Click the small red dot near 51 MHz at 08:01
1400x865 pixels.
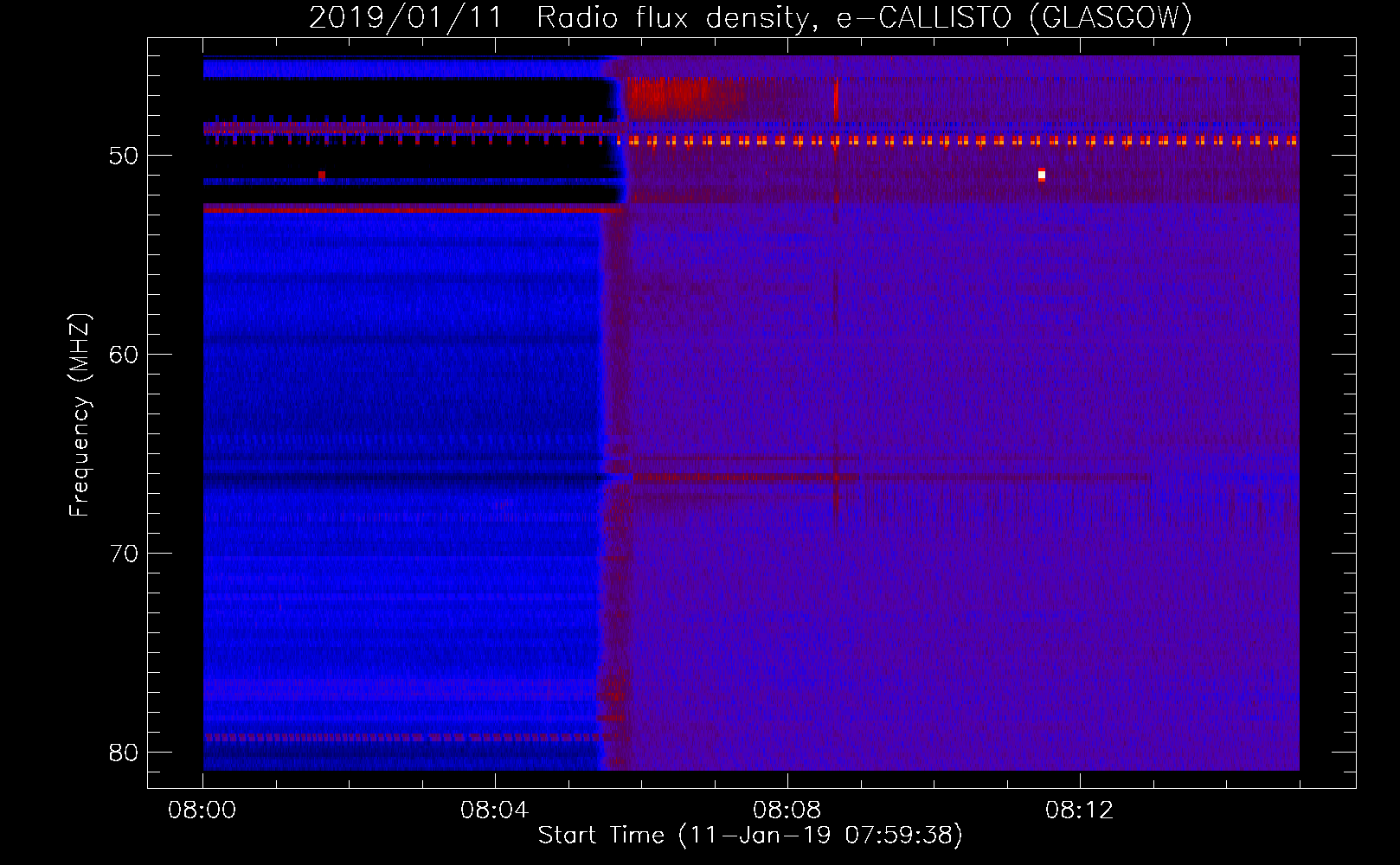322,175
